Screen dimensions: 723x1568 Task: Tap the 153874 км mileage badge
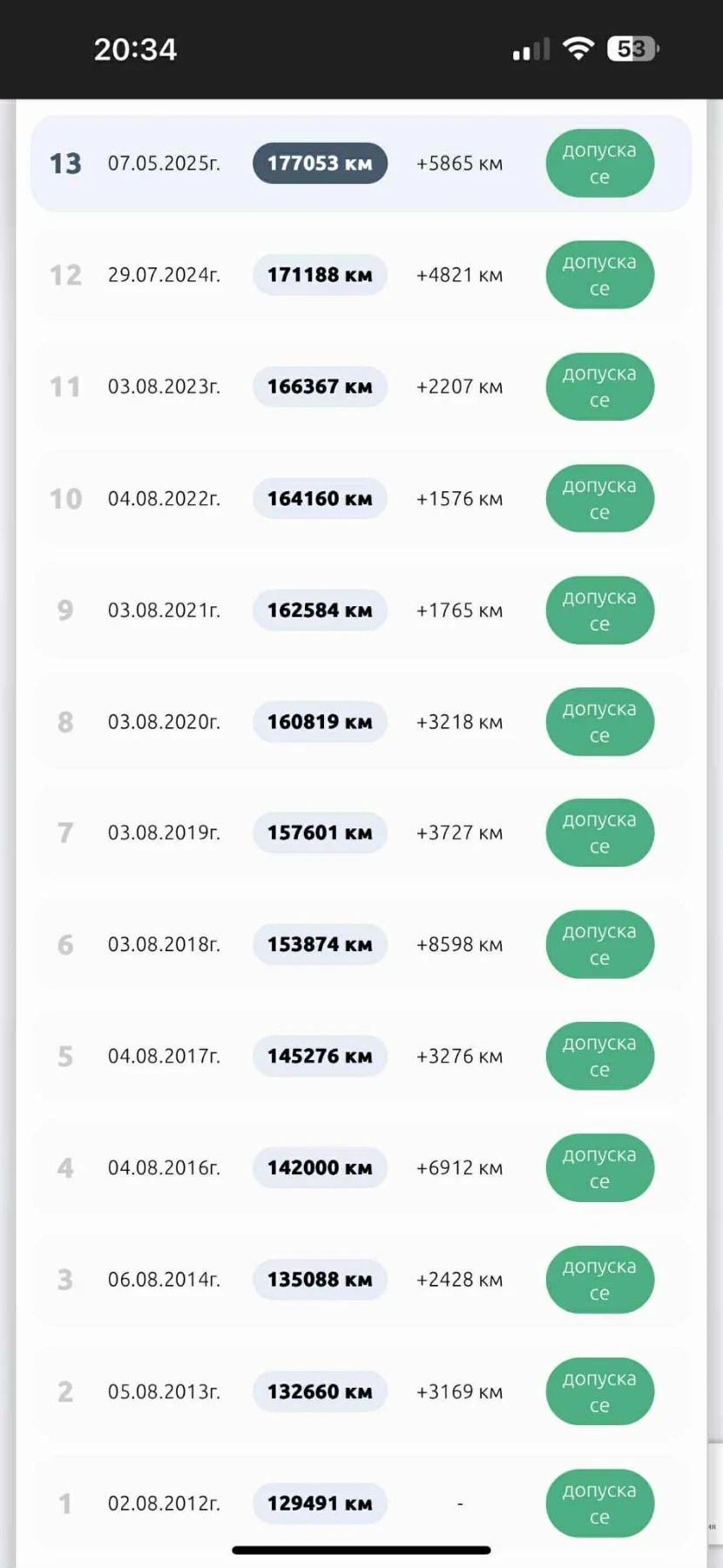pyautogui.click(x=320, y=944)
